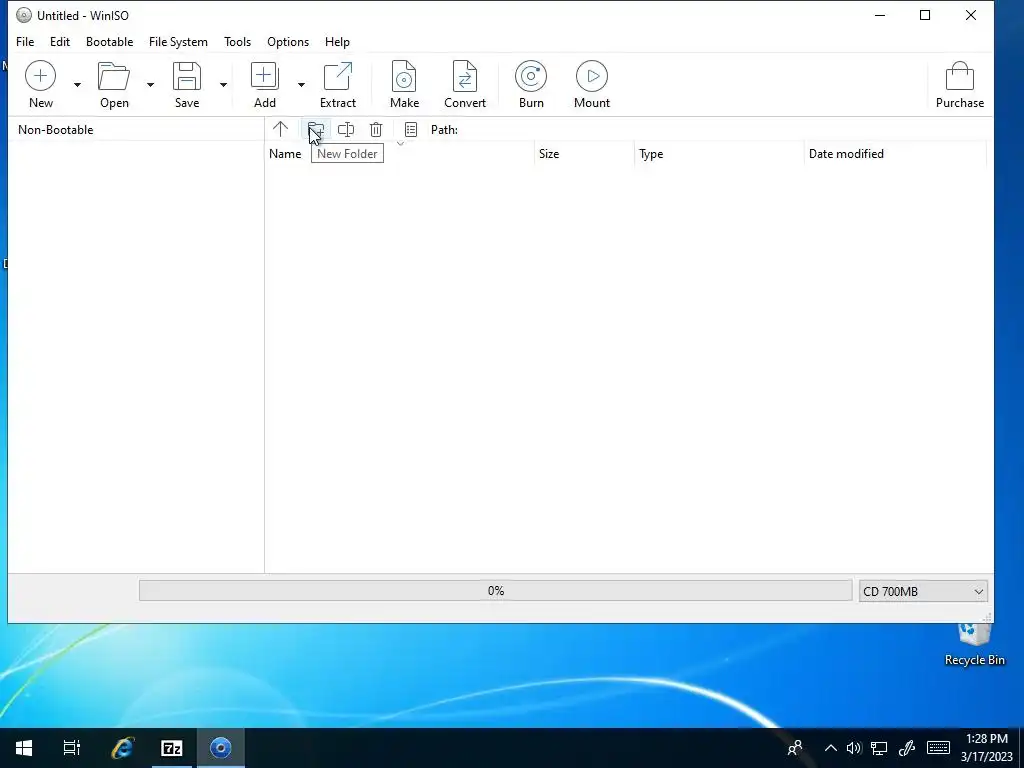Click the Non-Bootable label in left panel
This screenshot has height=768, width=1024.
pyautogui.click(x=56, y=130)
